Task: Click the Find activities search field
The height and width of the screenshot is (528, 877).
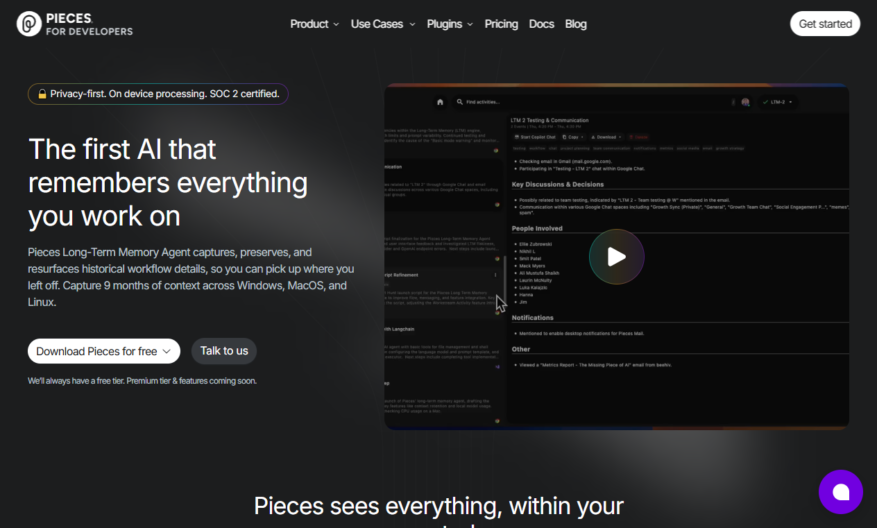Action: [593, 102]
